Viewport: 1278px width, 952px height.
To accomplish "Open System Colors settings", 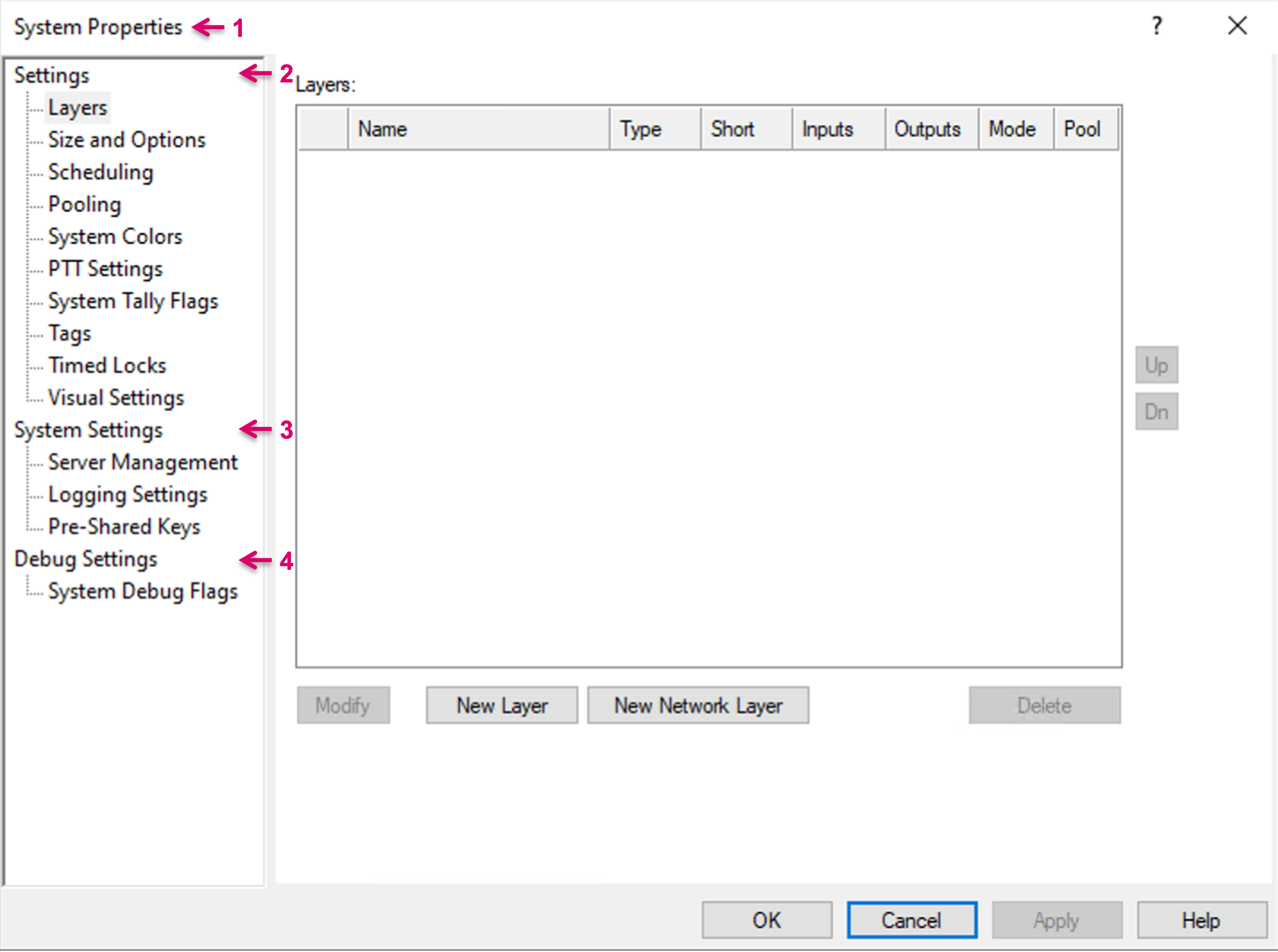I will pyautogui.click(x=115, y=237).
